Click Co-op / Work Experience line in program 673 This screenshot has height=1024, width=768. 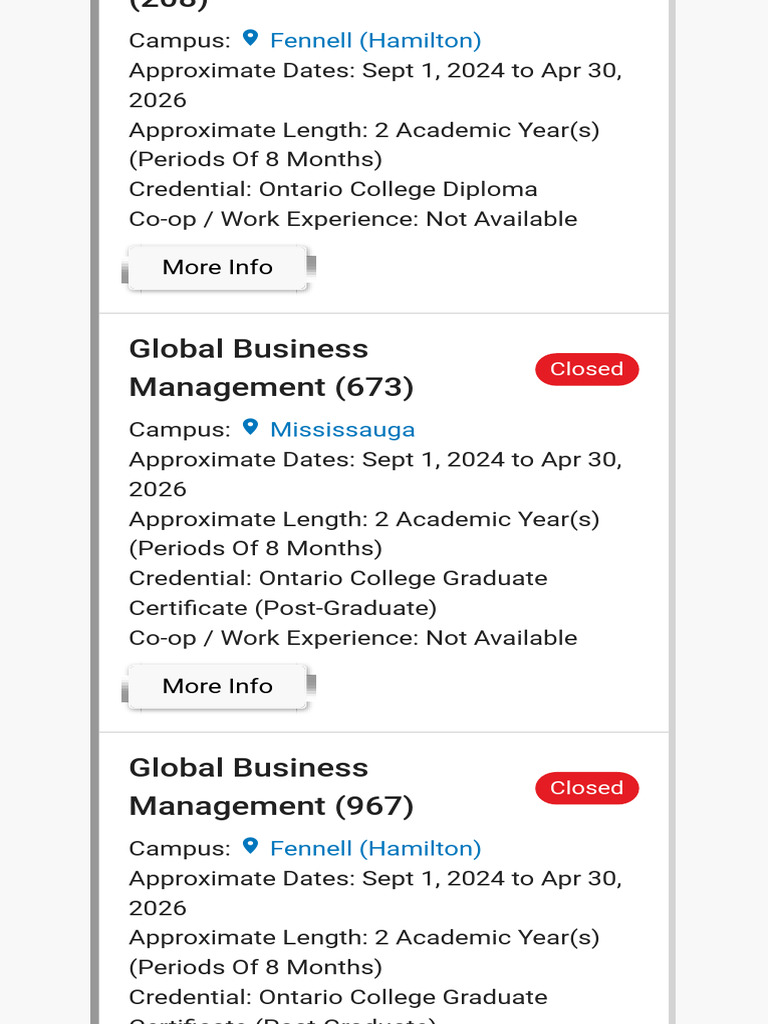(353, 638)
